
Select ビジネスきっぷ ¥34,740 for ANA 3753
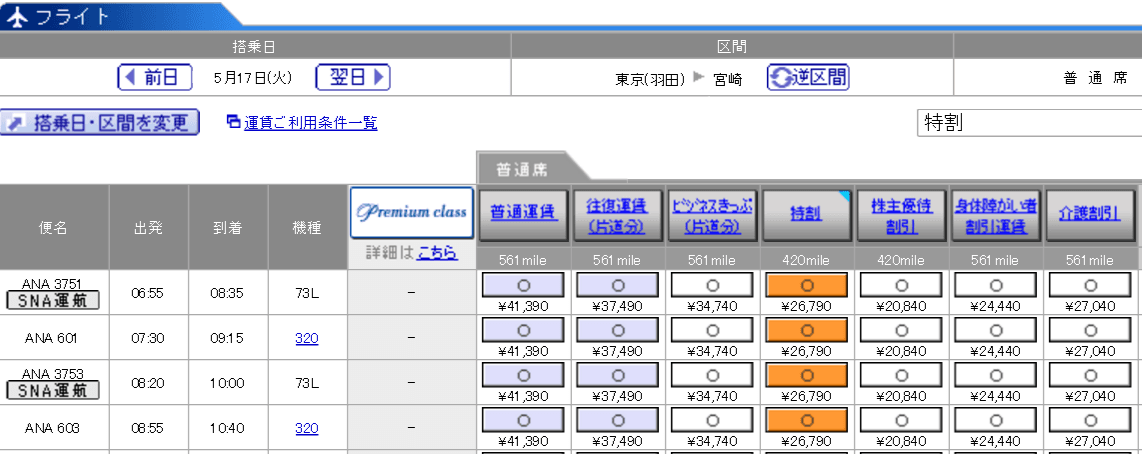[x=712, y=376]
